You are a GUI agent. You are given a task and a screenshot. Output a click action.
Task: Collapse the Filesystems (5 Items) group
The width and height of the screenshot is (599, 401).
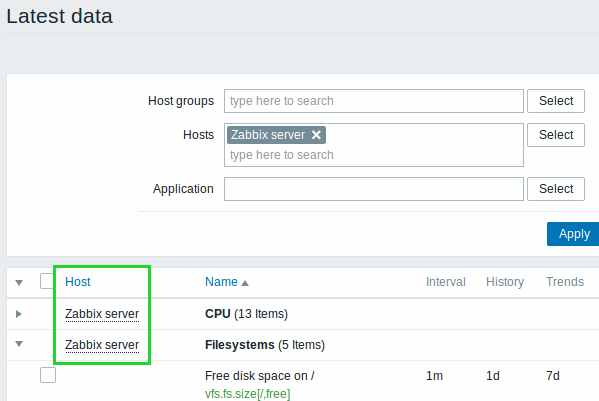pyautogui.click(x=19, y=344)
